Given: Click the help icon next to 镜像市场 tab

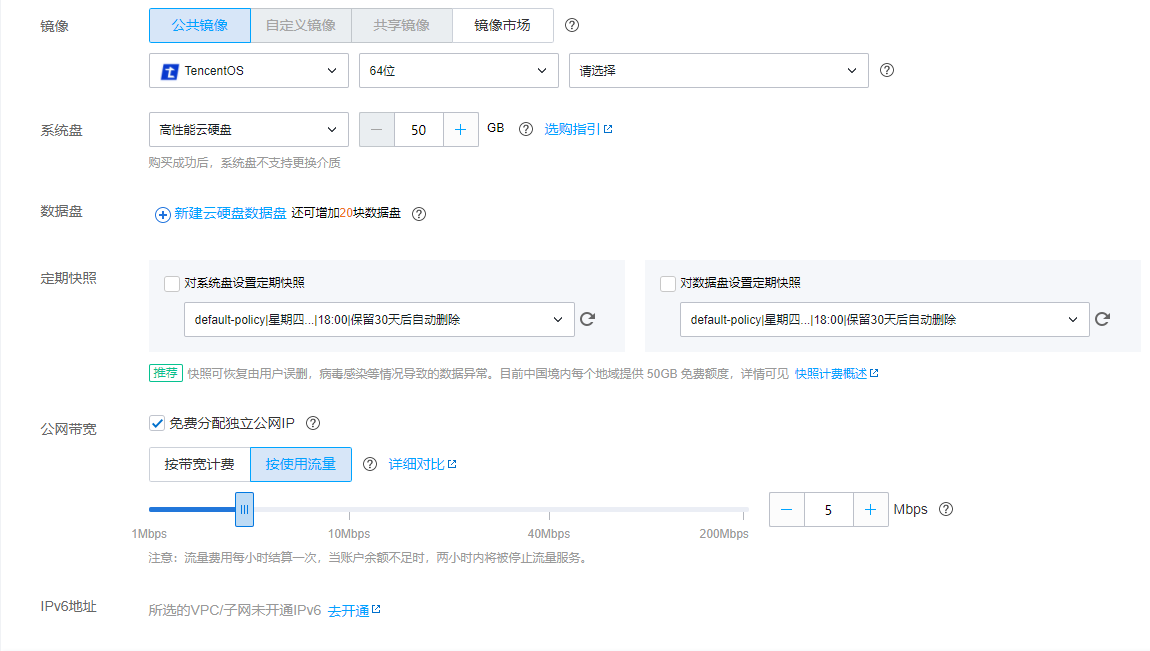Looking at the screenshot, I should click(x=571, y=25).
